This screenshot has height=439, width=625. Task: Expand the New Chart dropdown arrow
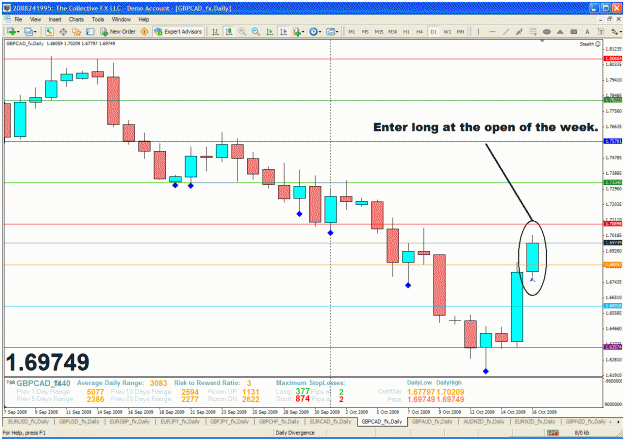click(18, 32)
